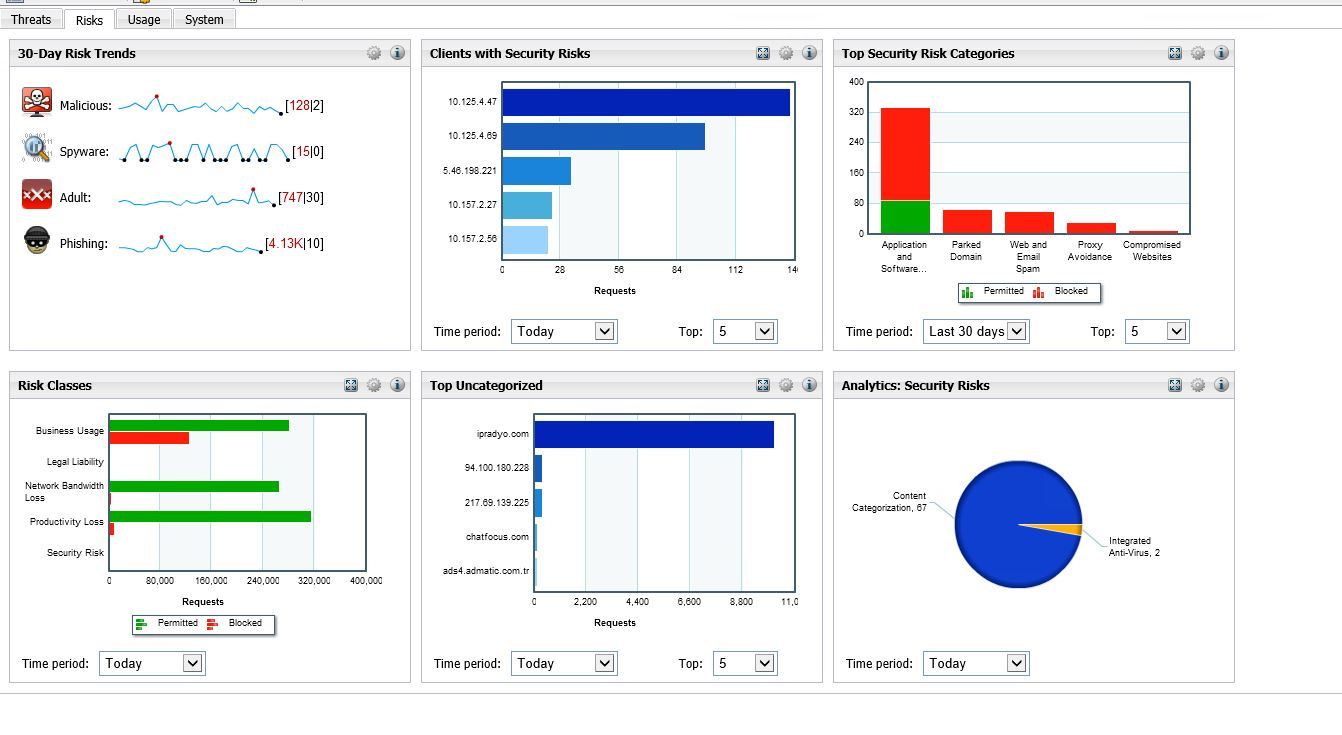The width and height of the screenshot is (1342, 735).
Task: Switch to the Threats tab
Action: 31,19
